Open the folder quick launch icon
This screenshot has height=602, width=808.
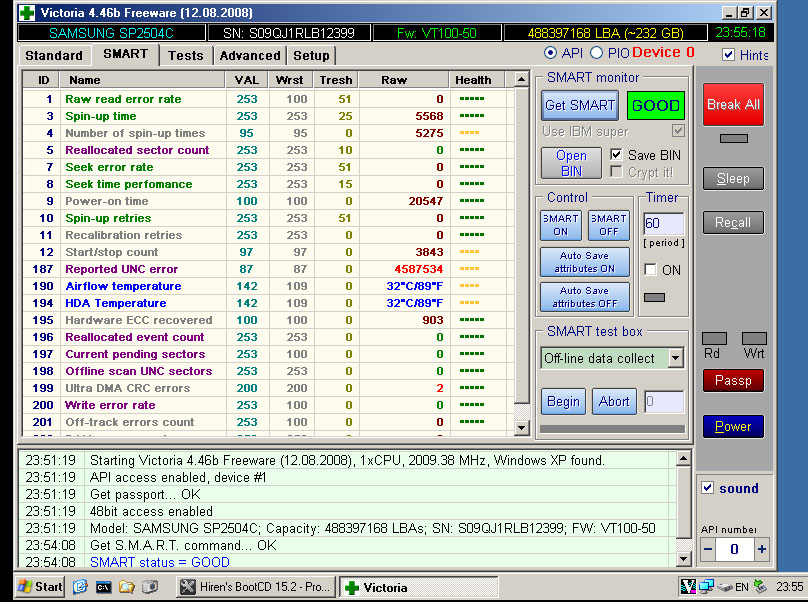point(127,587)
